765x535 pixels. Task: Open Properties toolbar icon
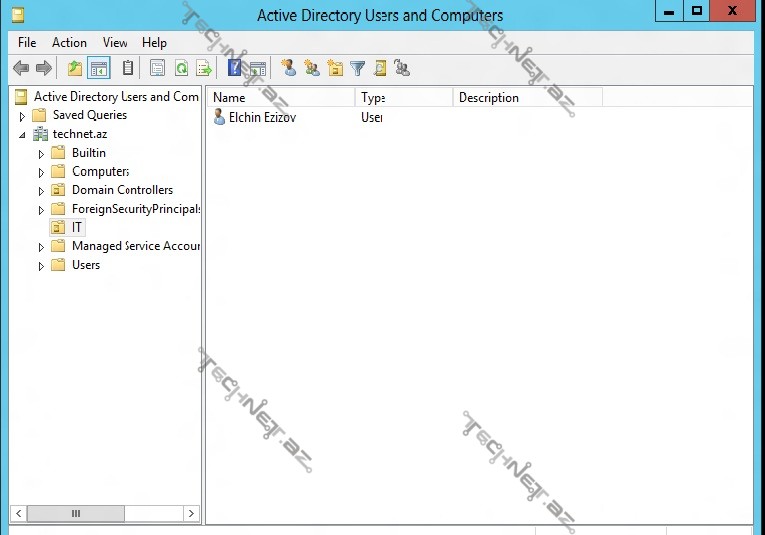157,68
